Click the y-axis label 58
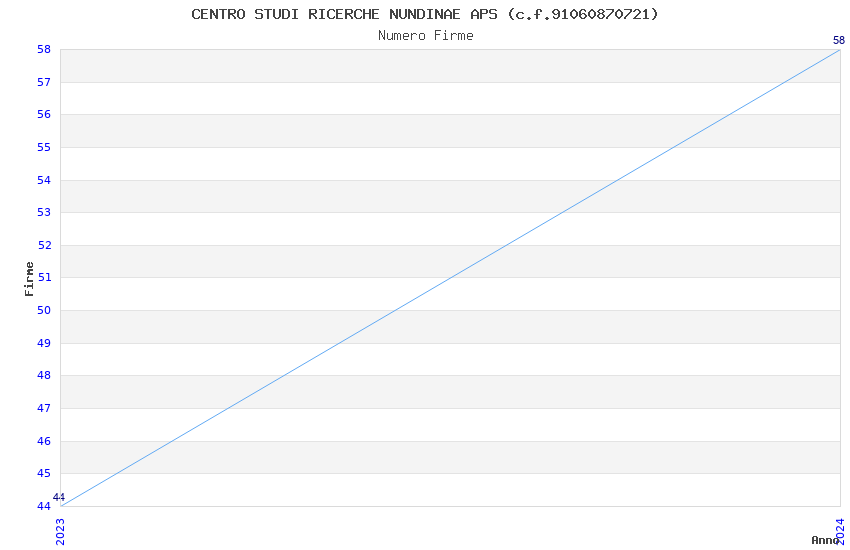 44,49
